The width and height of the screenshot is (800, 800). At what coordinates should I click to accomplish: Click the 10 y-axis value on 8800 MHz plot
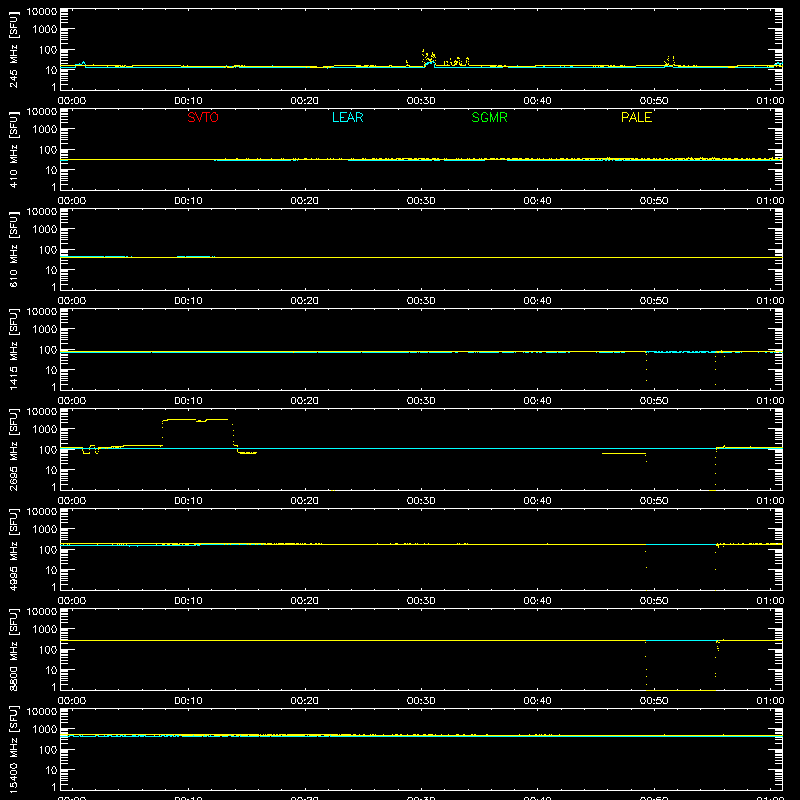[x=51, y=670]
